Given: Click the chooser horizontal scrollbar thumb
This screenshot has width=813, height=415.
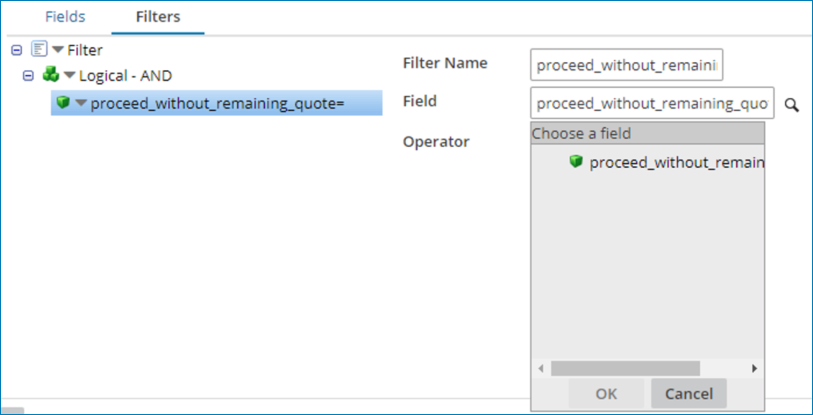Looking at the screenshot, I should 625,369.
